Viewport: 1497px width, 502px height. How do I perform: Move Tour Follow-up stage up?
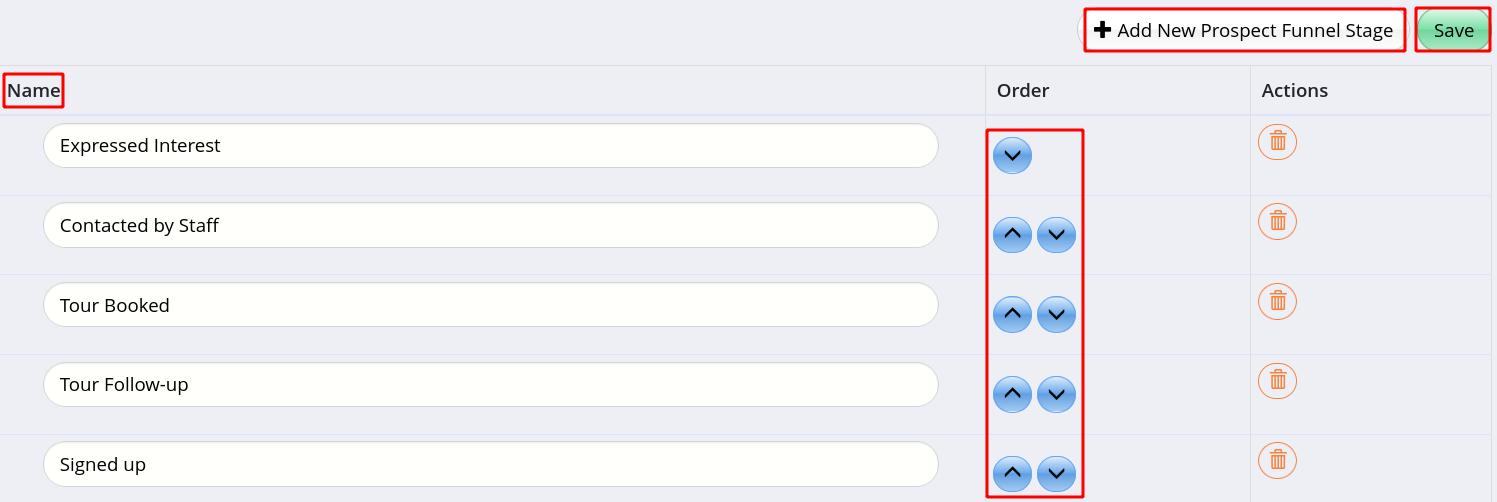(1012, 394)
